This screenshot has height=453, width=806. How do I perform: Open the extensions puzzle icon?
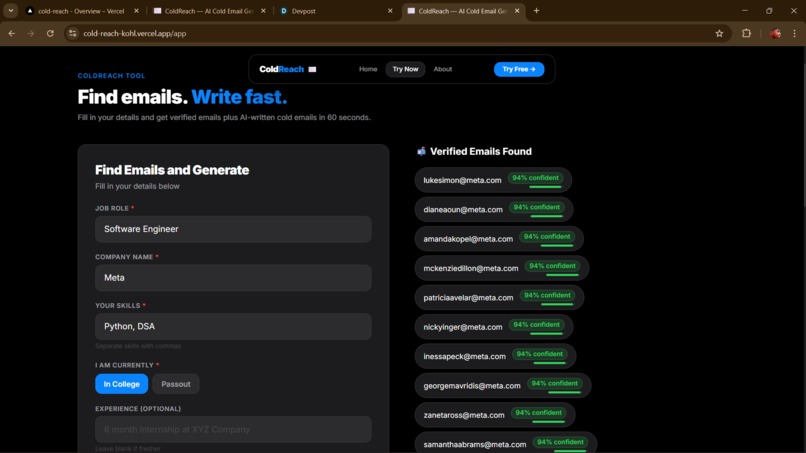746,33
